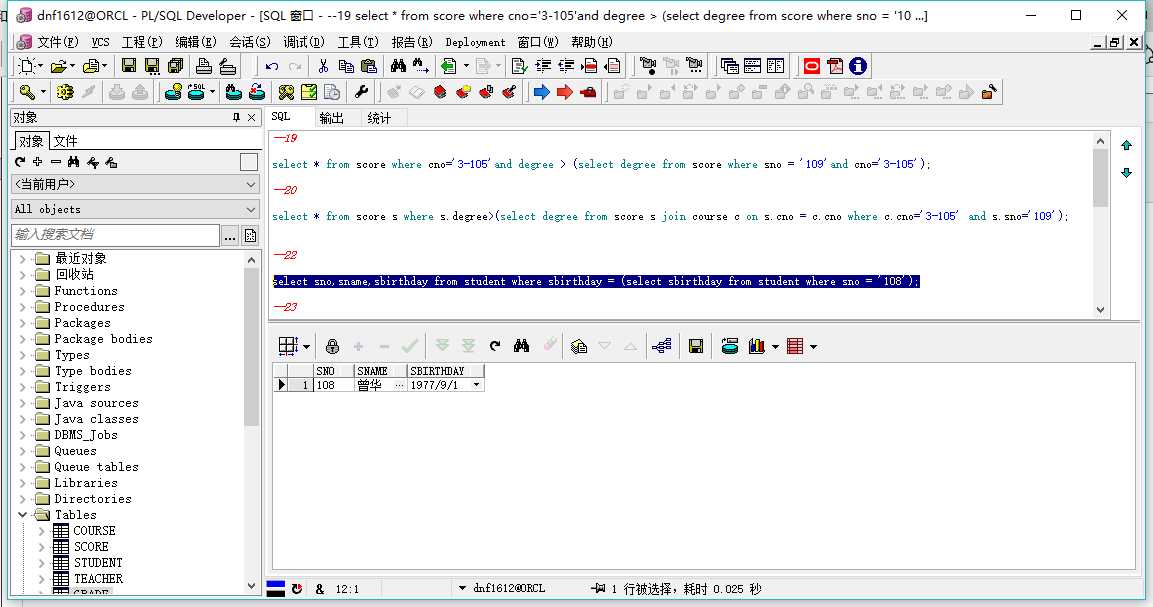Click the Oracle red logo icon

(812, 66)
